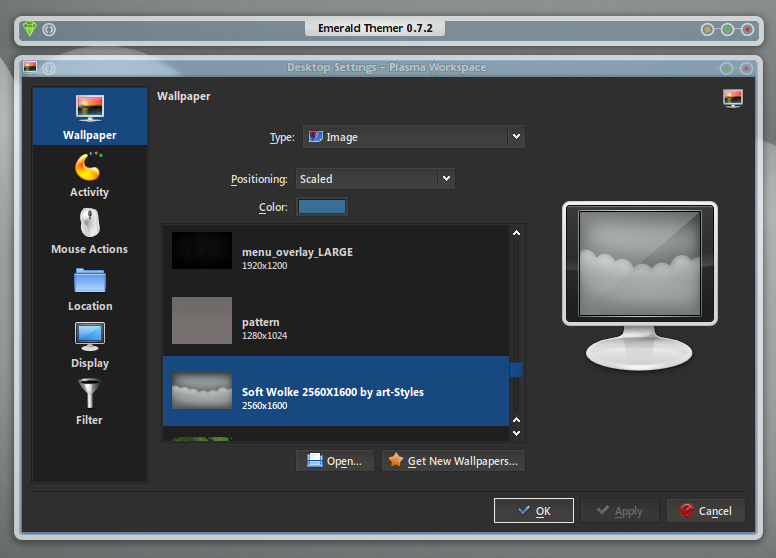The image size is (776, 558).
Task: Open the Filter settings page
Action: [x=90, y=402]
